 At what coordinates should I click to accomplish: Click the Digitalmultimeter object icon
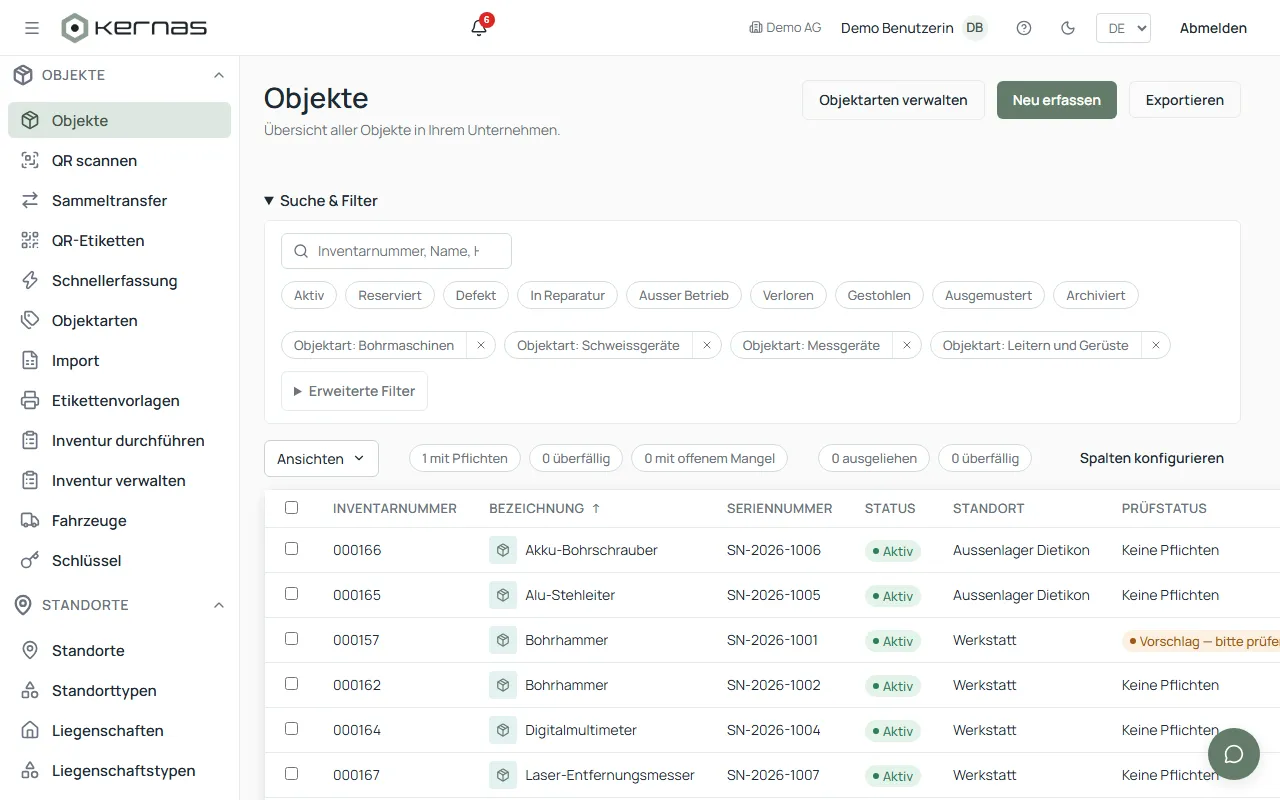(x=503, y=730)
